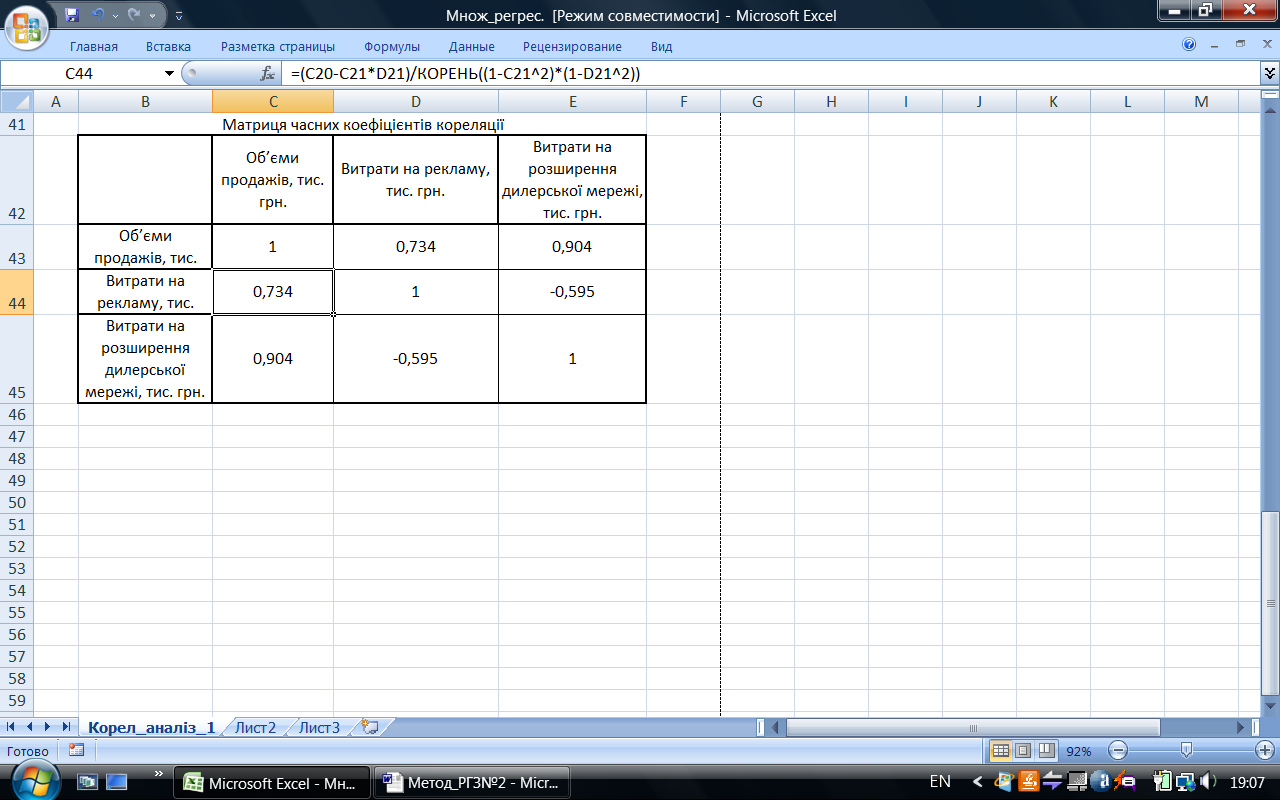This screenshot has width=1280, height=800.
Task: Click the network tray icon
Action: click(x=1184, y=781)
